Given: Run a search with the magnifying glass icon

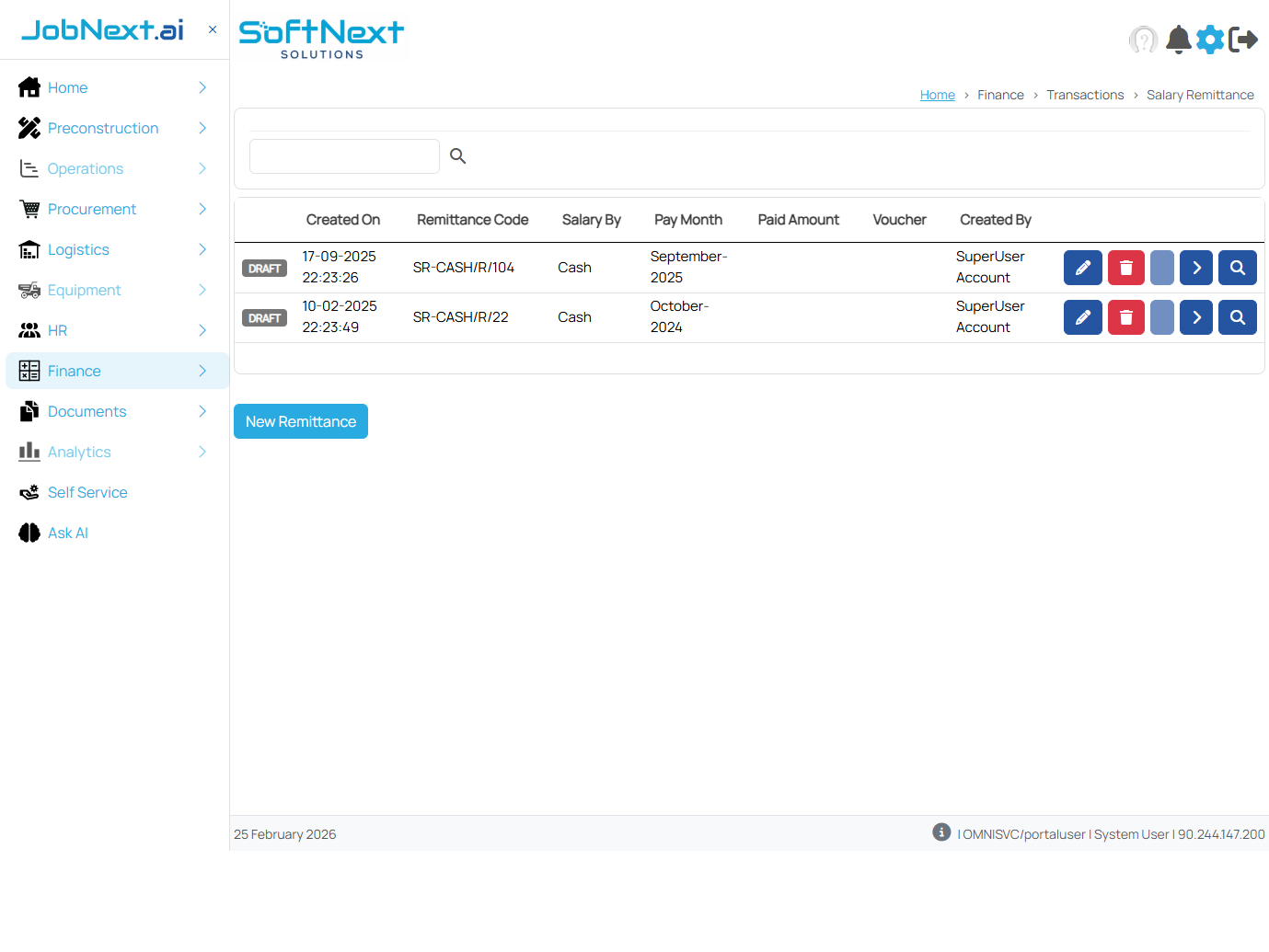Looking at the screenshot, I should [x=457, y=156].
